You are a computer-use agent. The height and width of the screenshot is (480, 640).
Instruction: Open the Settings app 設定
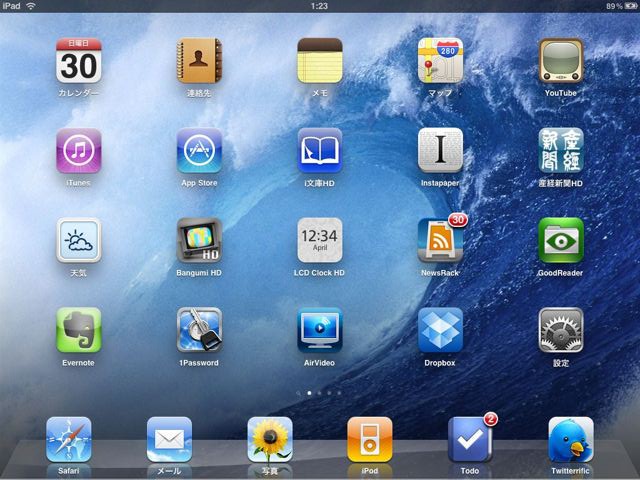(561, 330)
